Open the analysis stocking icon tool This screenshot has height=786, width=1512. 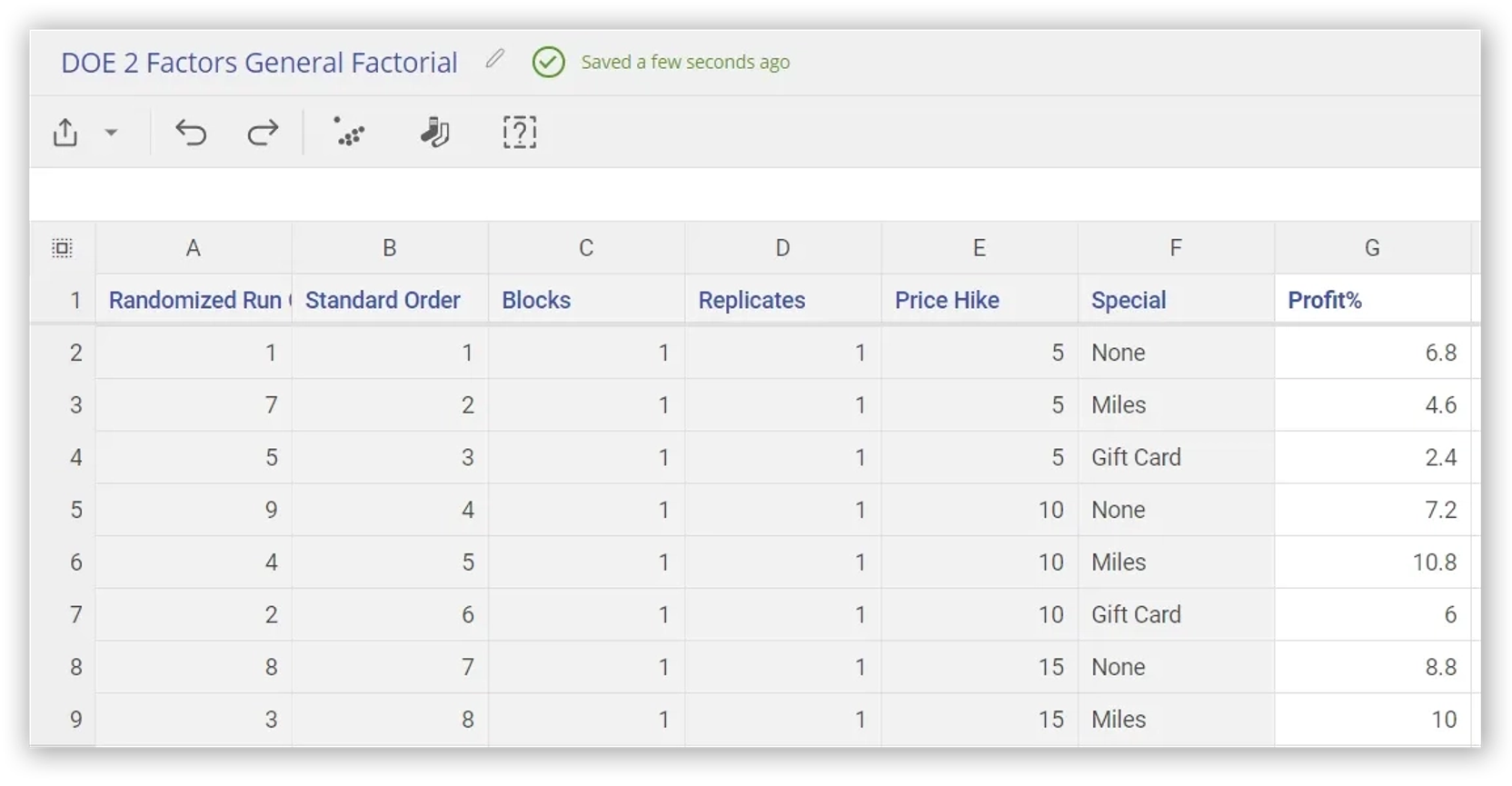click(x=434, y=132)
